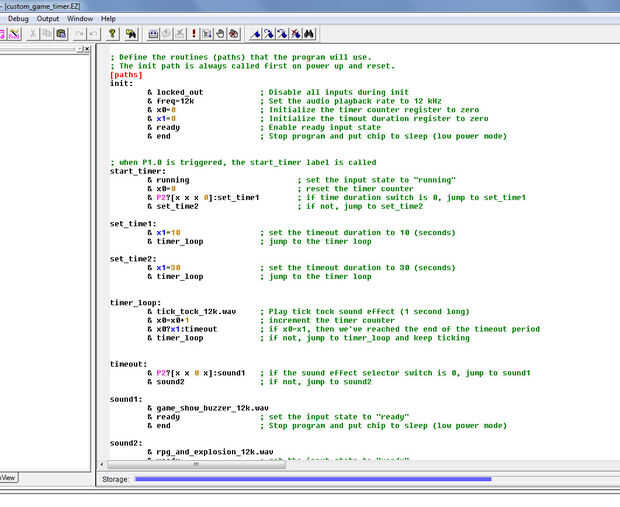Click the '& freq=12k' statement

coord(170,101)
